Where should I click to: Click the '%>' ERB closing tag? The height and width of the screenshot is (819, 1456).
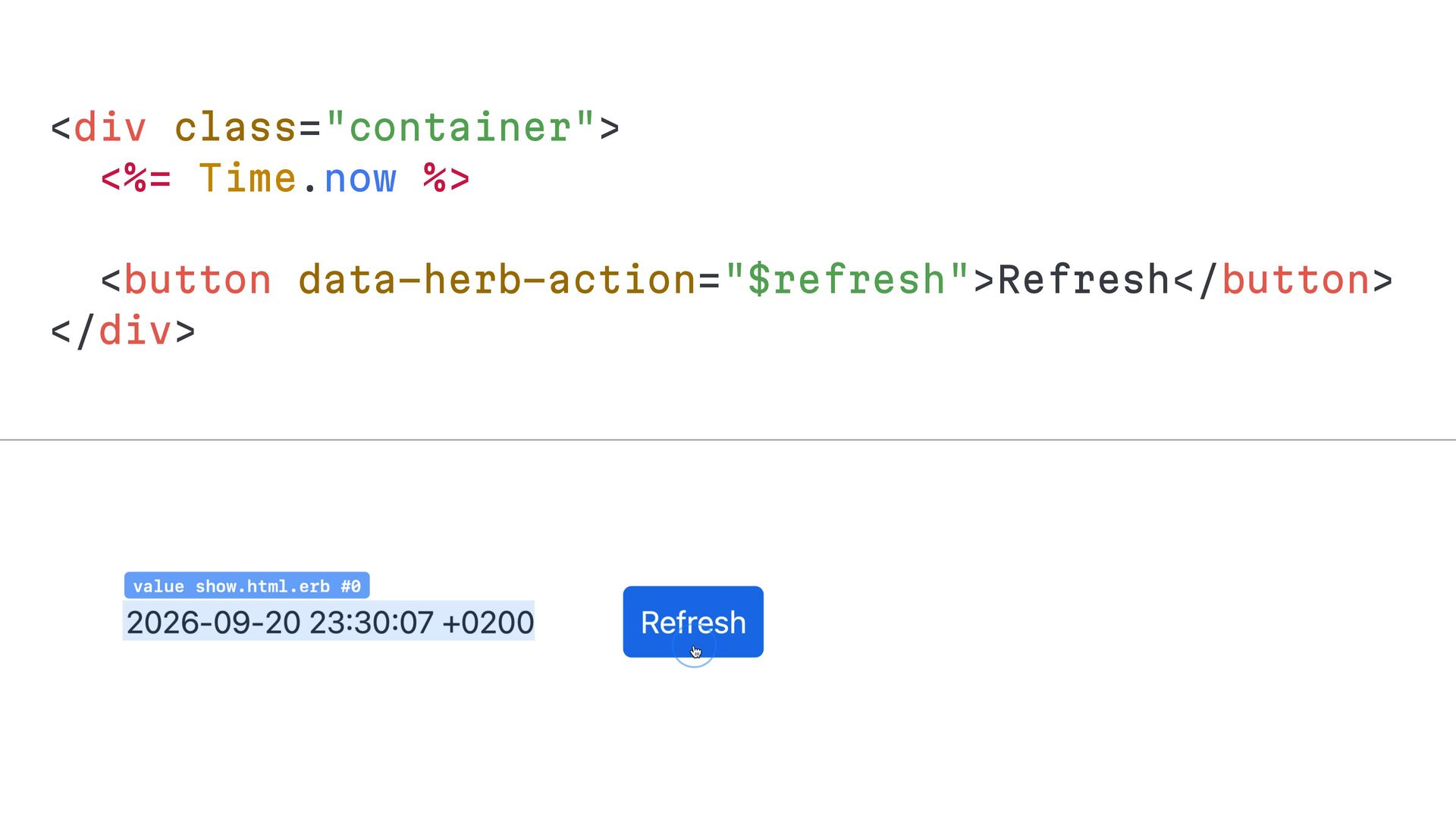pos(447,178)
